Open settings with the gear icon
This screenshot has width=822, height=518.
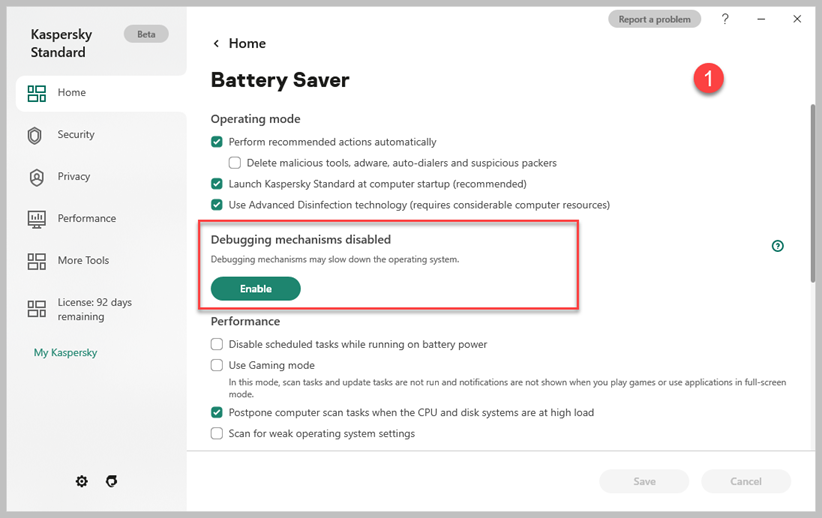82,481
